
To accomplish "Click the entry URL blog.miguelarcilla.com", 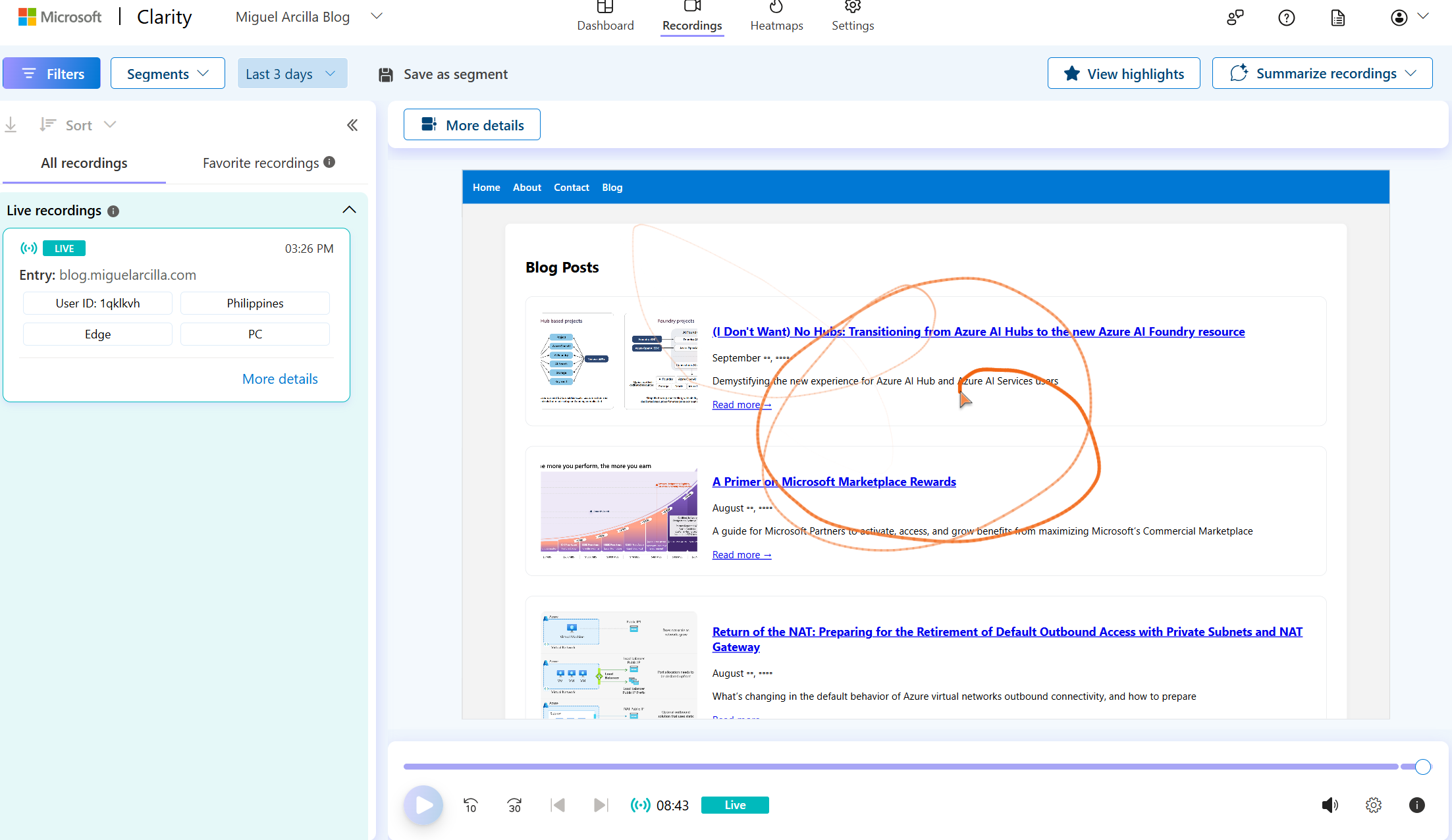I will (128, 275).
